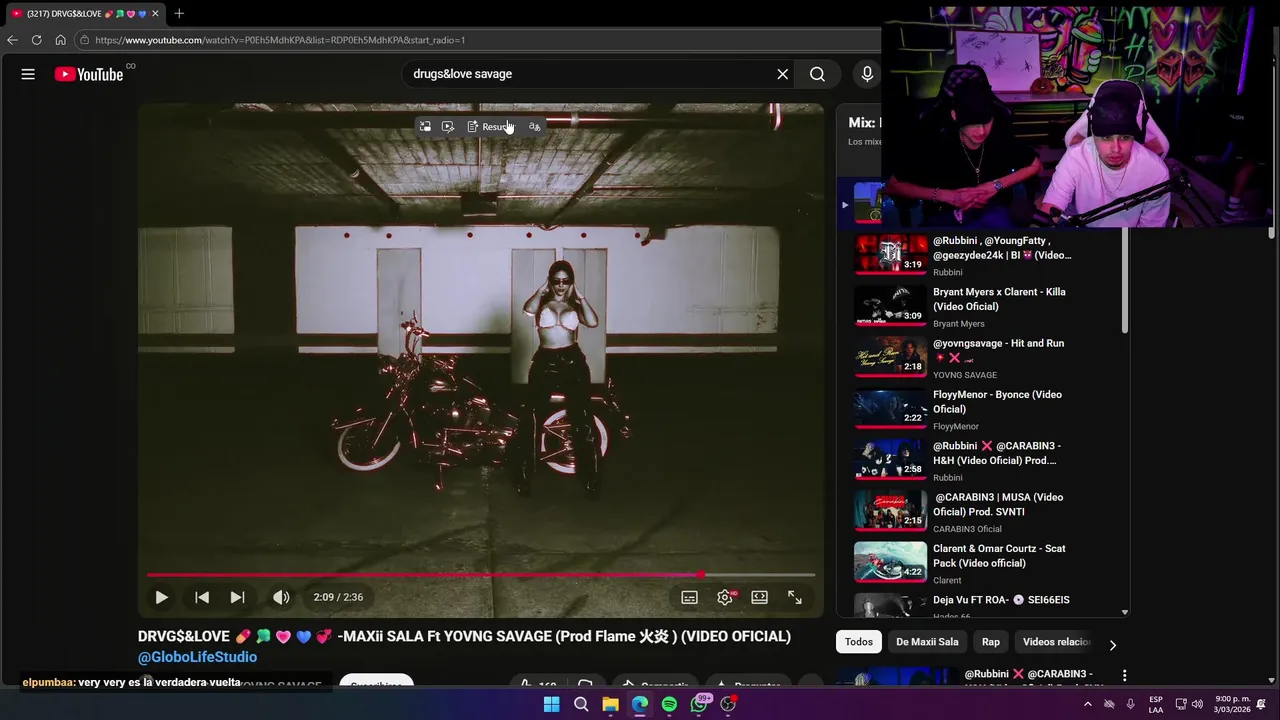Open browser home page icon

60,40
